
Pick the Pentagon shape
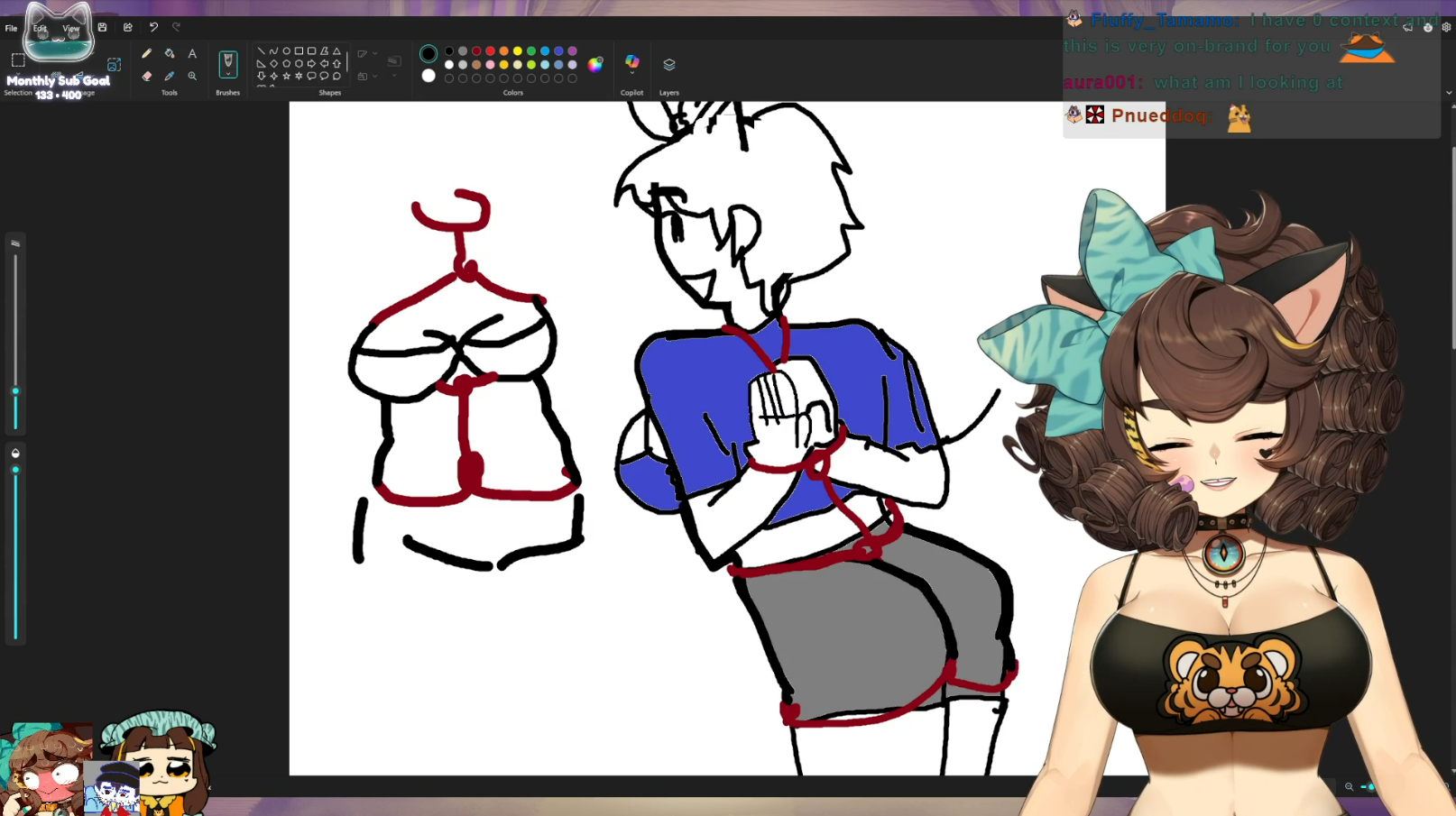click(286, 64)
